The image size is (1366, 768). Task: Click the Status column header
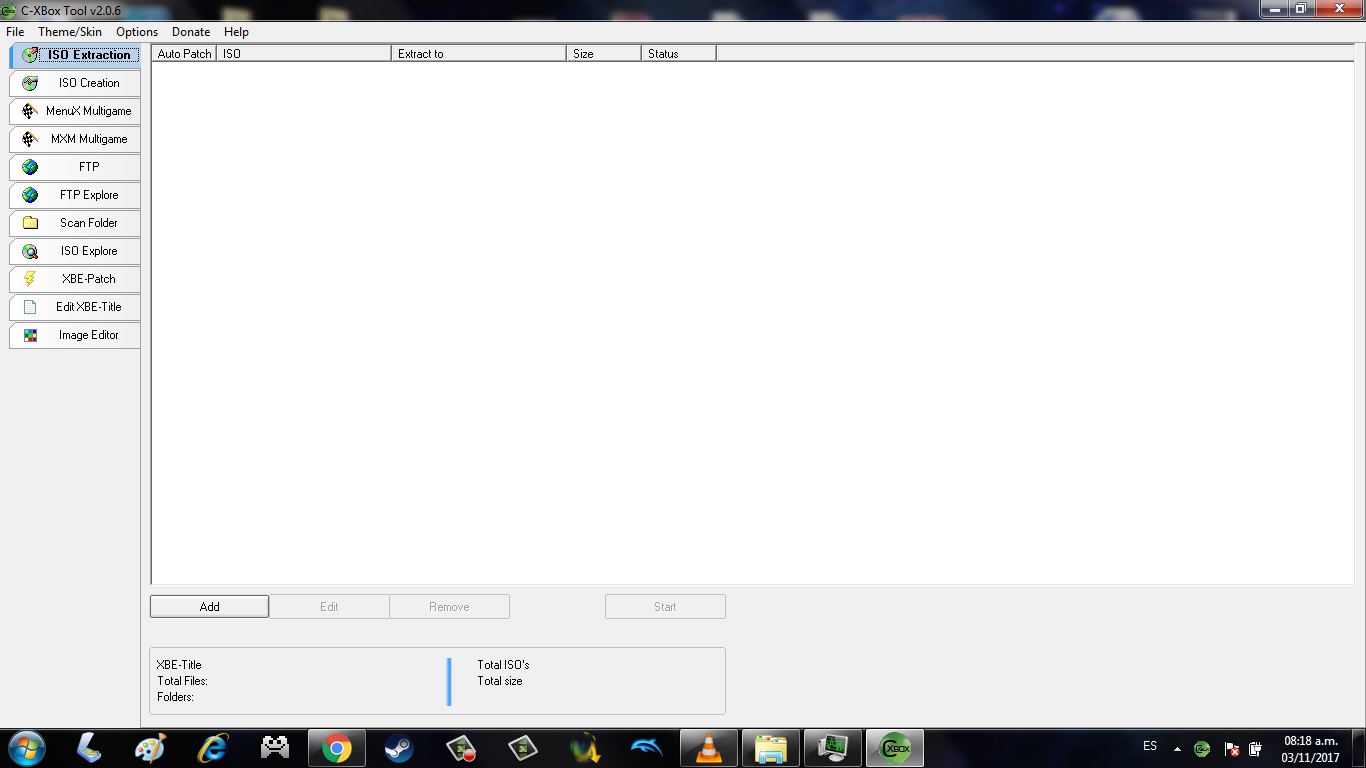coord(679,54)
